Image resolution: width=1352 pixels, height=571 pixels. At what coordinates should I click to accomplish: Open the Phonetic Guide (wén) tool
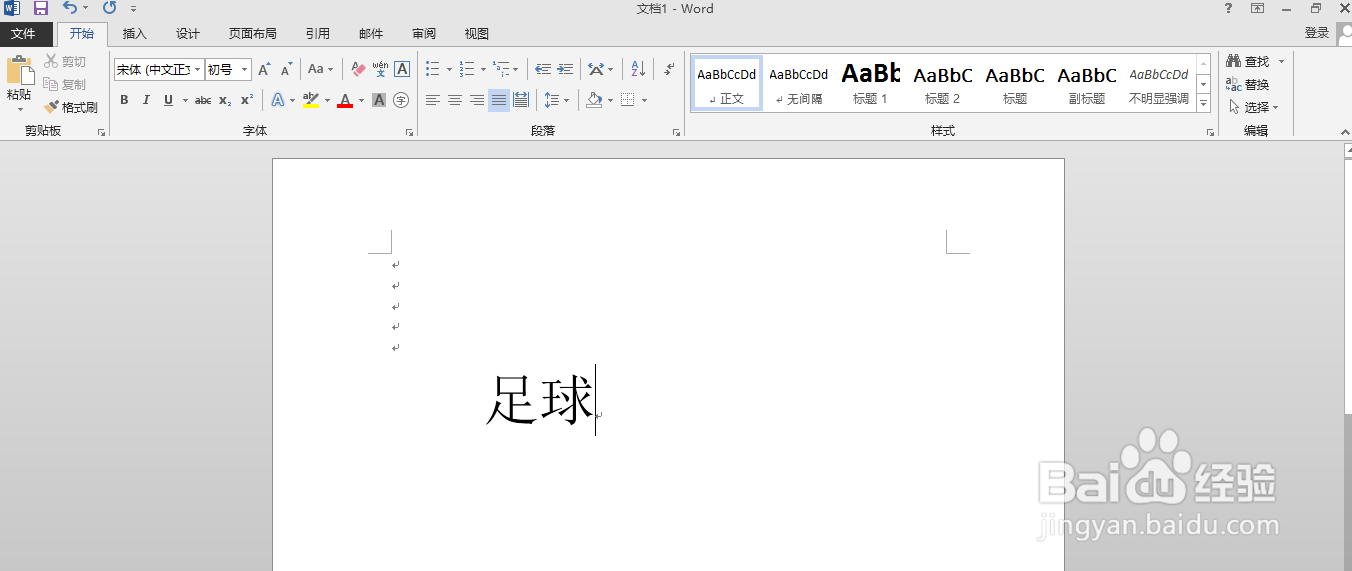click(380, 70)
